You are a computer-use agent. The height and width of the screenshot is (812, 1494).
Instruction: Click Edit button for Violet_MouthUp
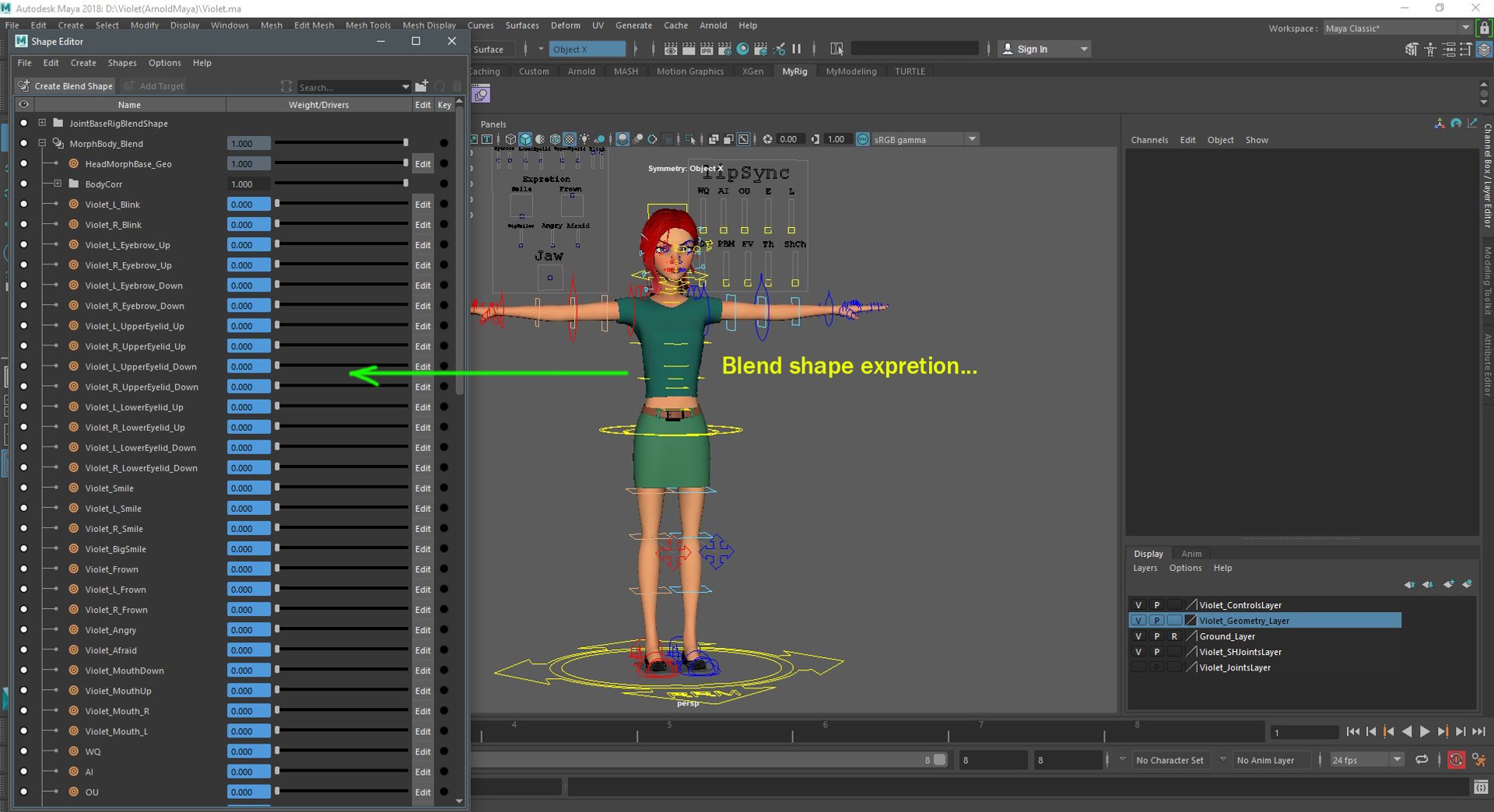point(423,691)
